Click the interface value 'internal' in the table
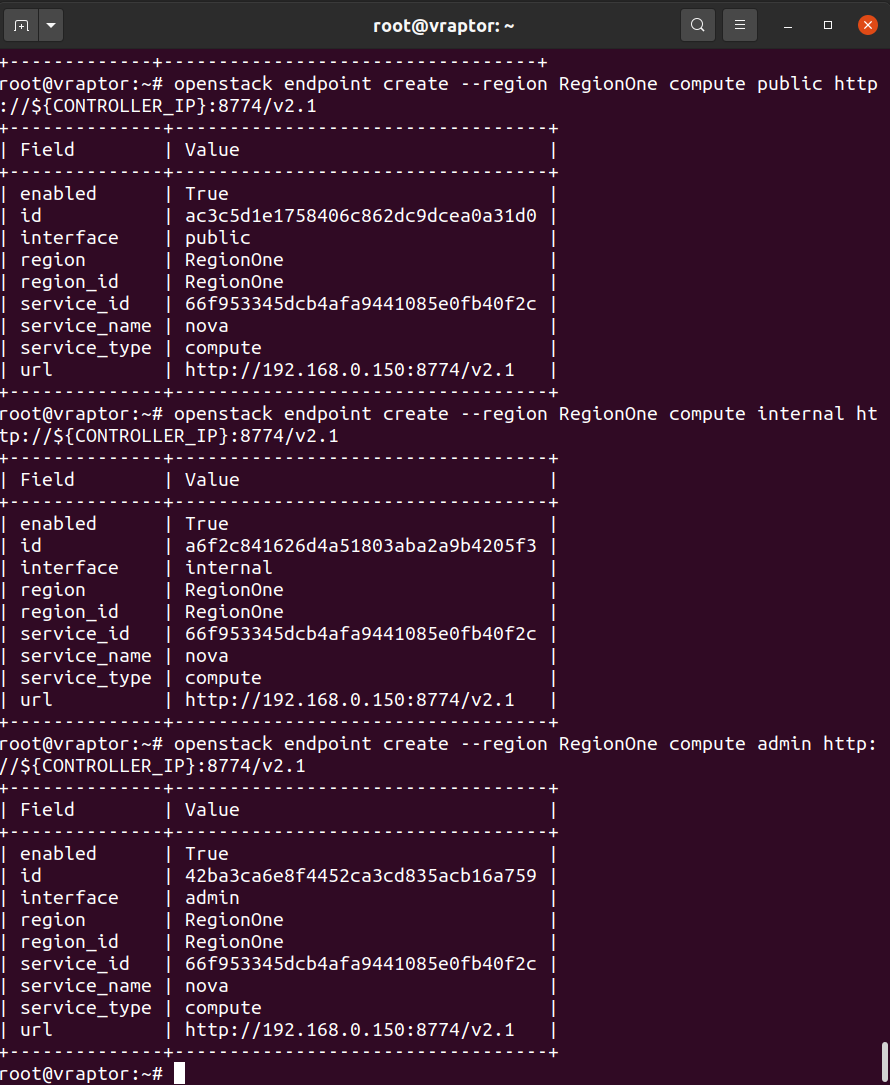Screen dimensions: 890x1085 coord(228,568)
